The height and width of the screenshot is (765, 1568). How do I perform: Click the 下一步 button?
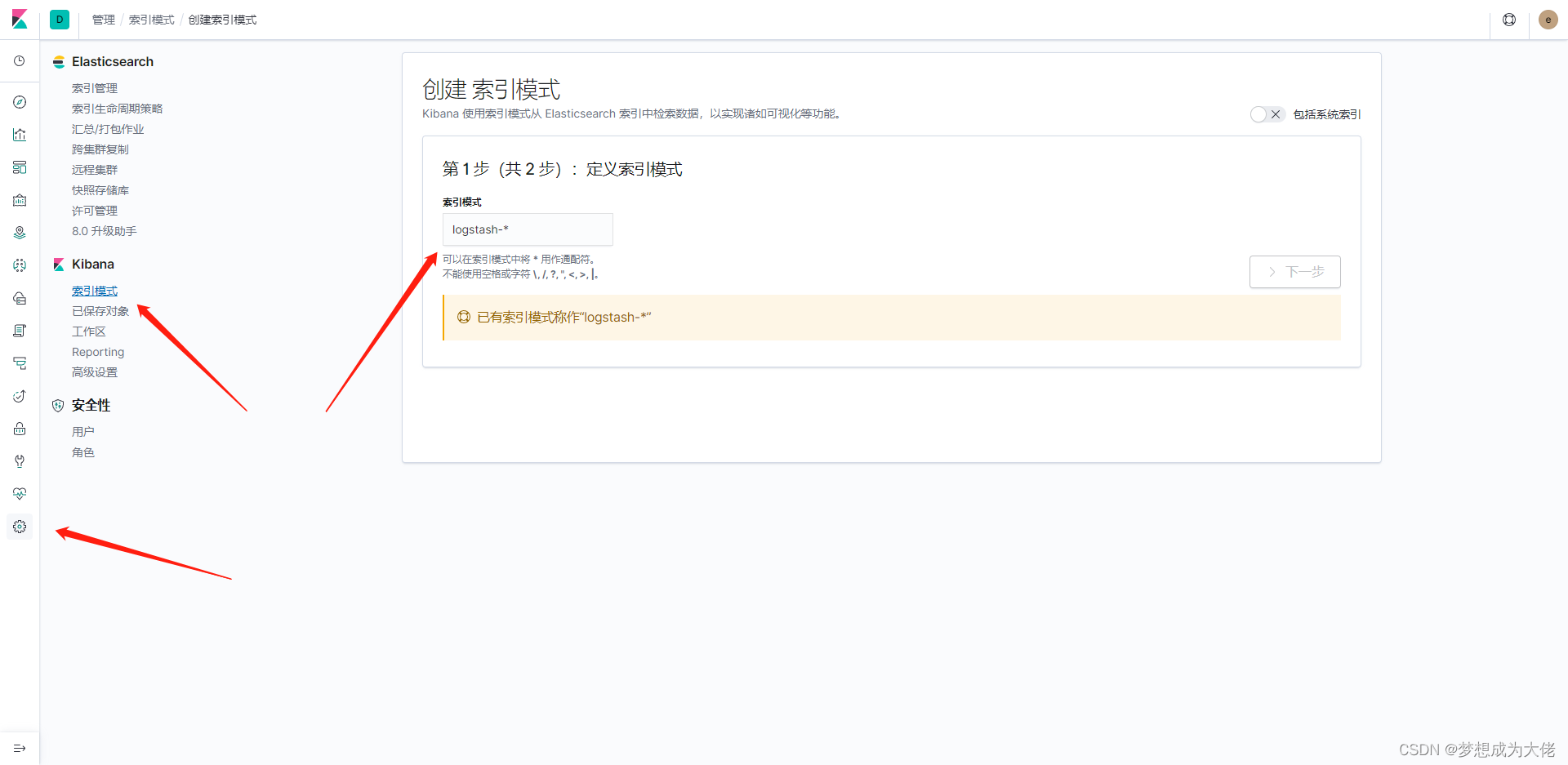coord(1294,271)
